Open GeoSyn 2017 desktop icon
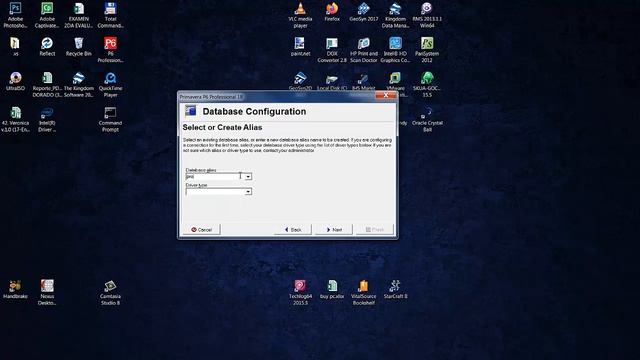Screen dimensions: 640x360 [364, 12]
